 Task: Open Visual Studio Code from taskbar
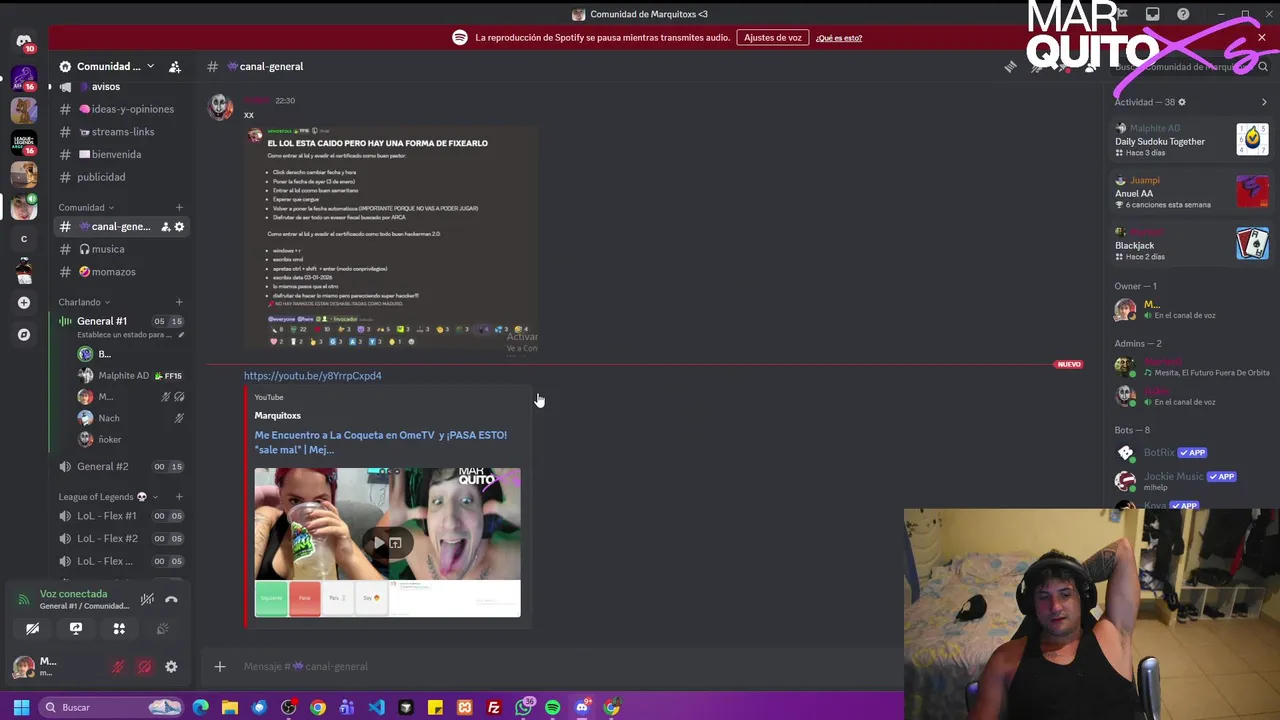[376, 707]
